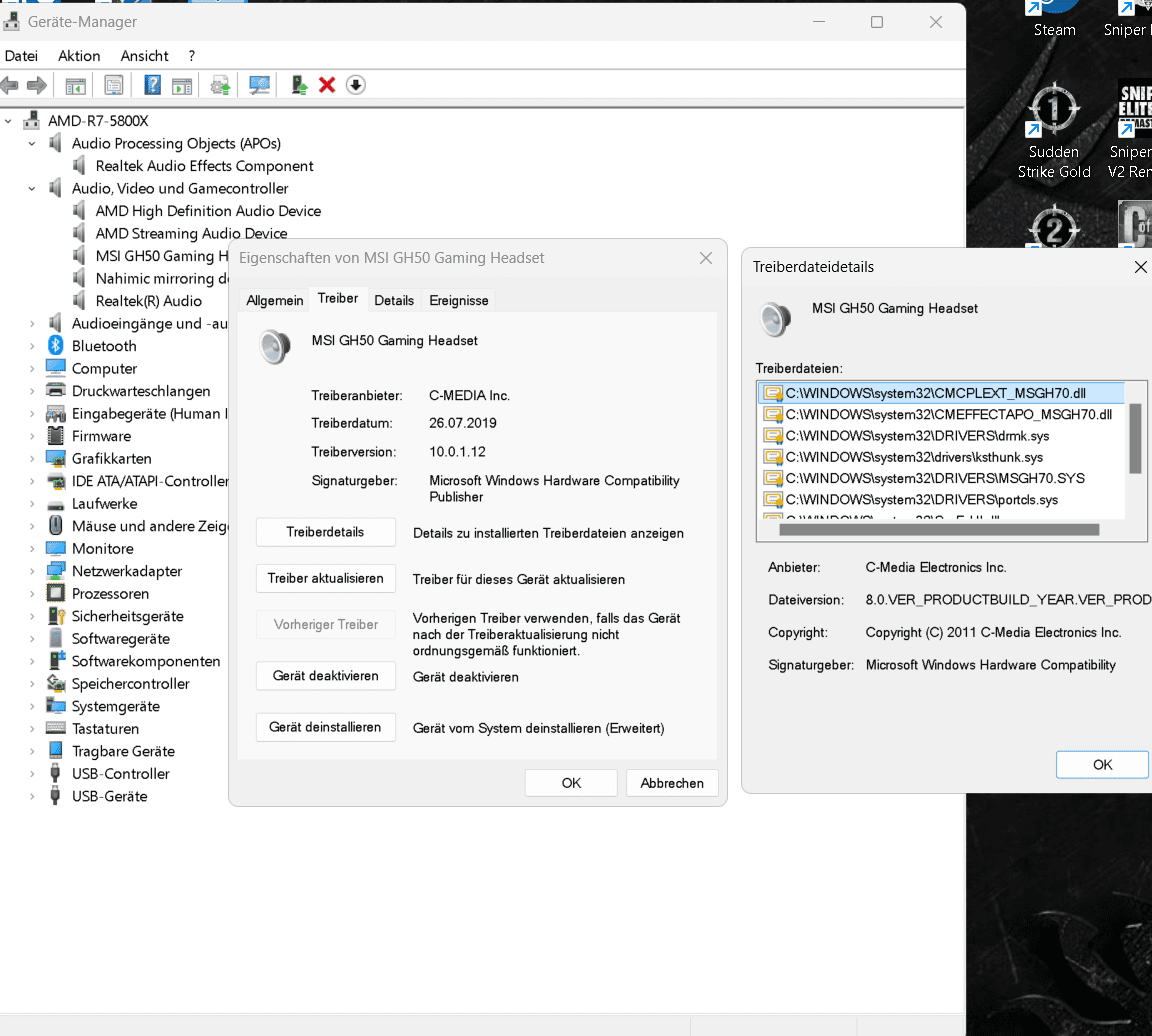Select Realtek(R) Audio in device tree
This screenshot has height=1036, width=1152.
point(148,301)
